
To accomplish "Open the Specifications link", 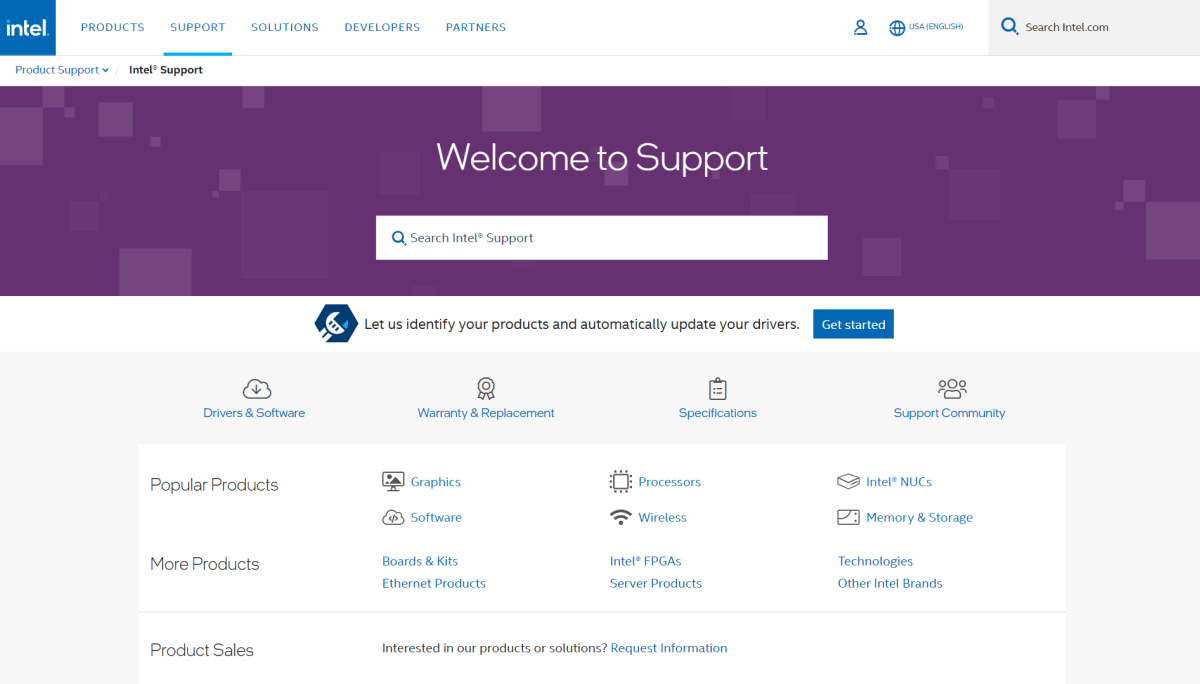I will pyautogui.click(x=718, y=413).
